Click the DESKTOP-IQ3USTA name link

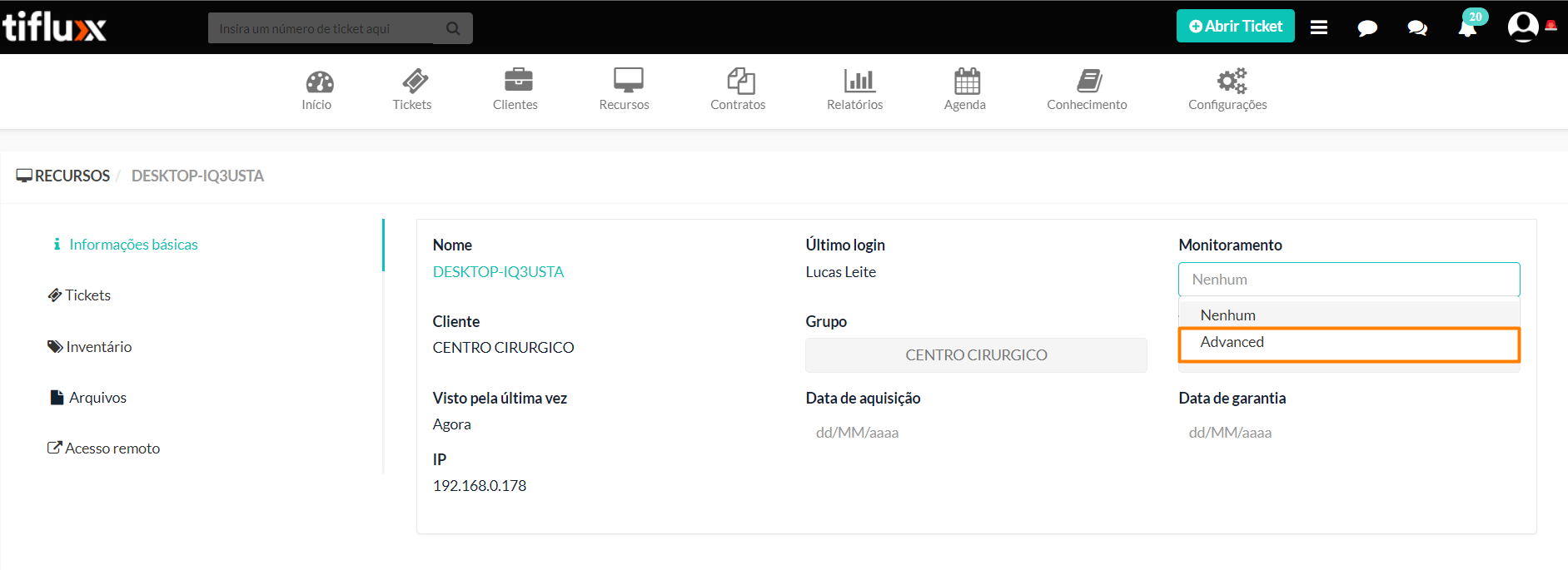(498, 272)
